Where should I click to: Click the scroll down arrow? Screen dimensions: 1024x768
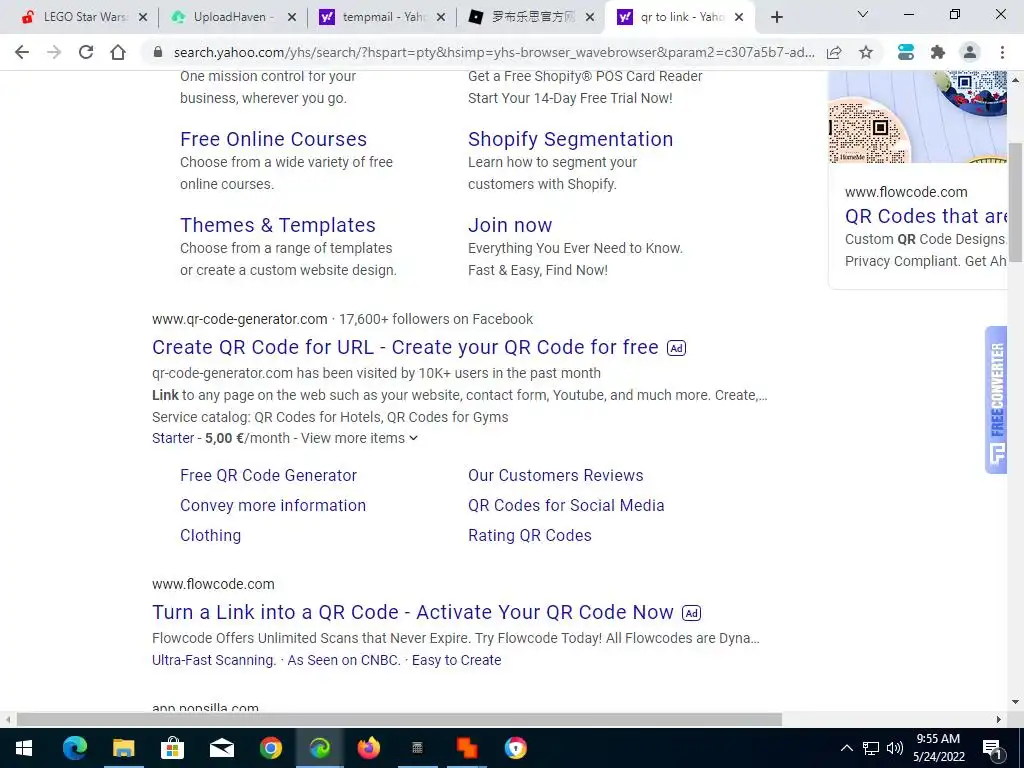(x=1015, y=703)
